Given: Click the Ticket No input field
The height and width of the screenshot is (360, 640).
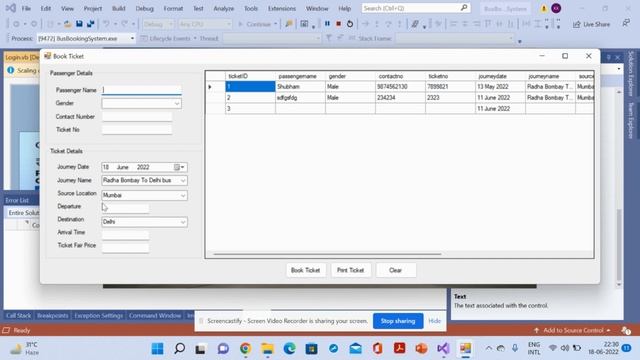Looking at the screenshot, I should (137, 130).
